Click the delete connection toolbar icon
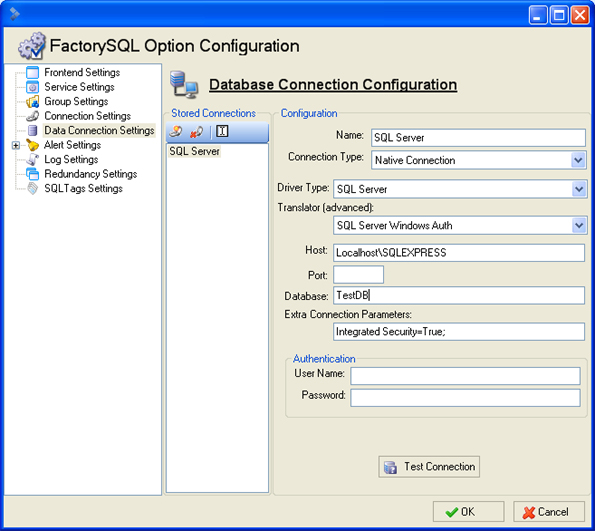595x531 pixels. [197, 132]
